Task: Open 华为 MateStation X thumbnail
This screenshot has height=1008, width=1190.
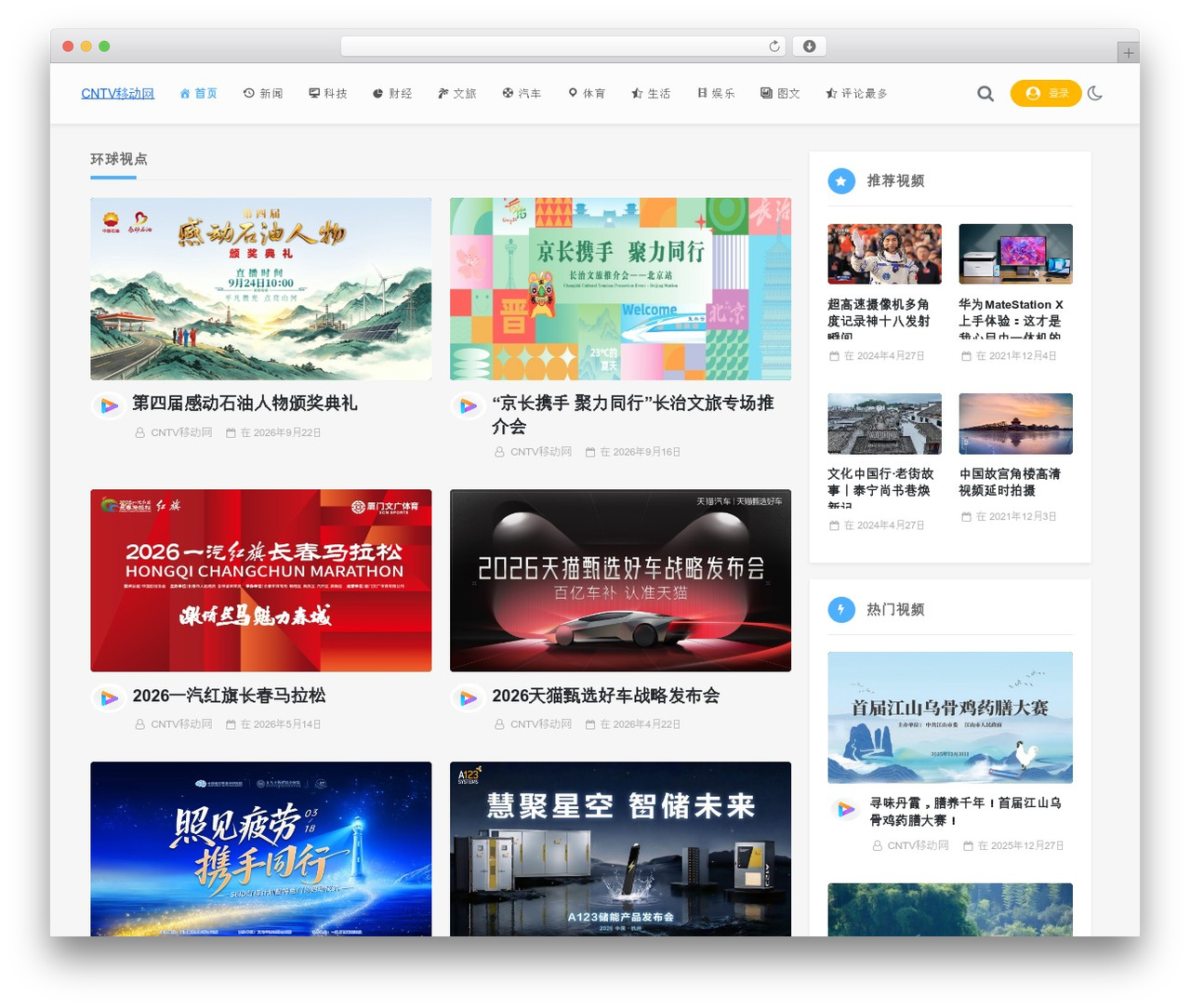Action: point(1015,254)
